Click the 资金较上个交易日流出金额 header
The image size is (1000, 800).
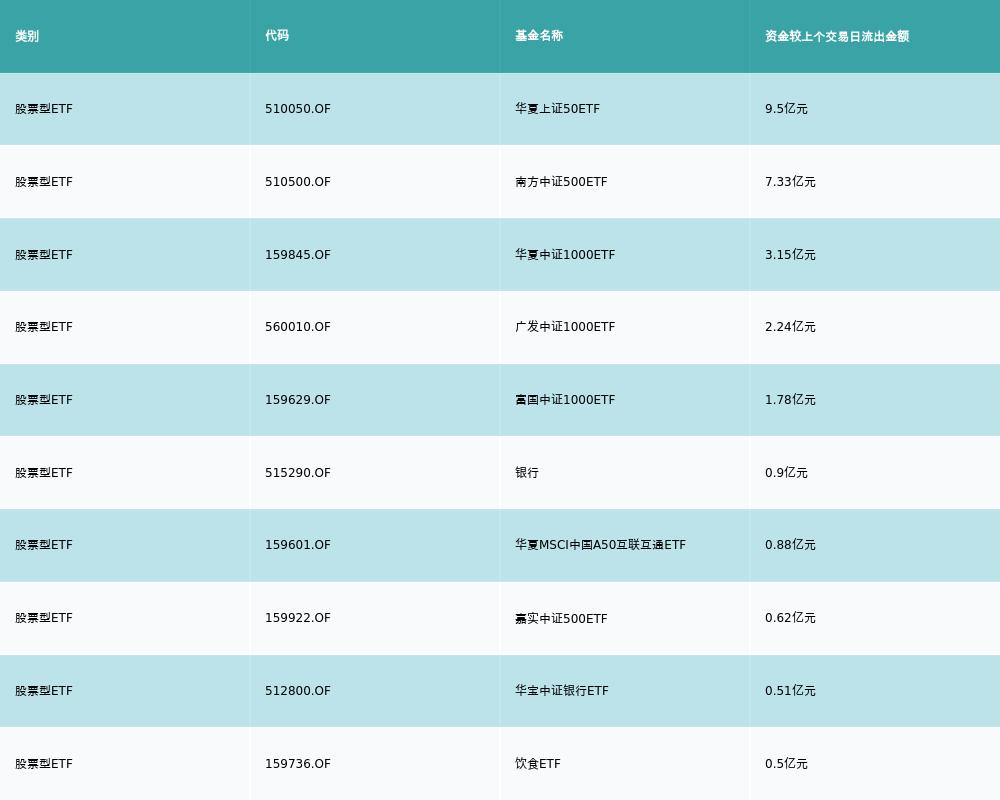(837, 36)
